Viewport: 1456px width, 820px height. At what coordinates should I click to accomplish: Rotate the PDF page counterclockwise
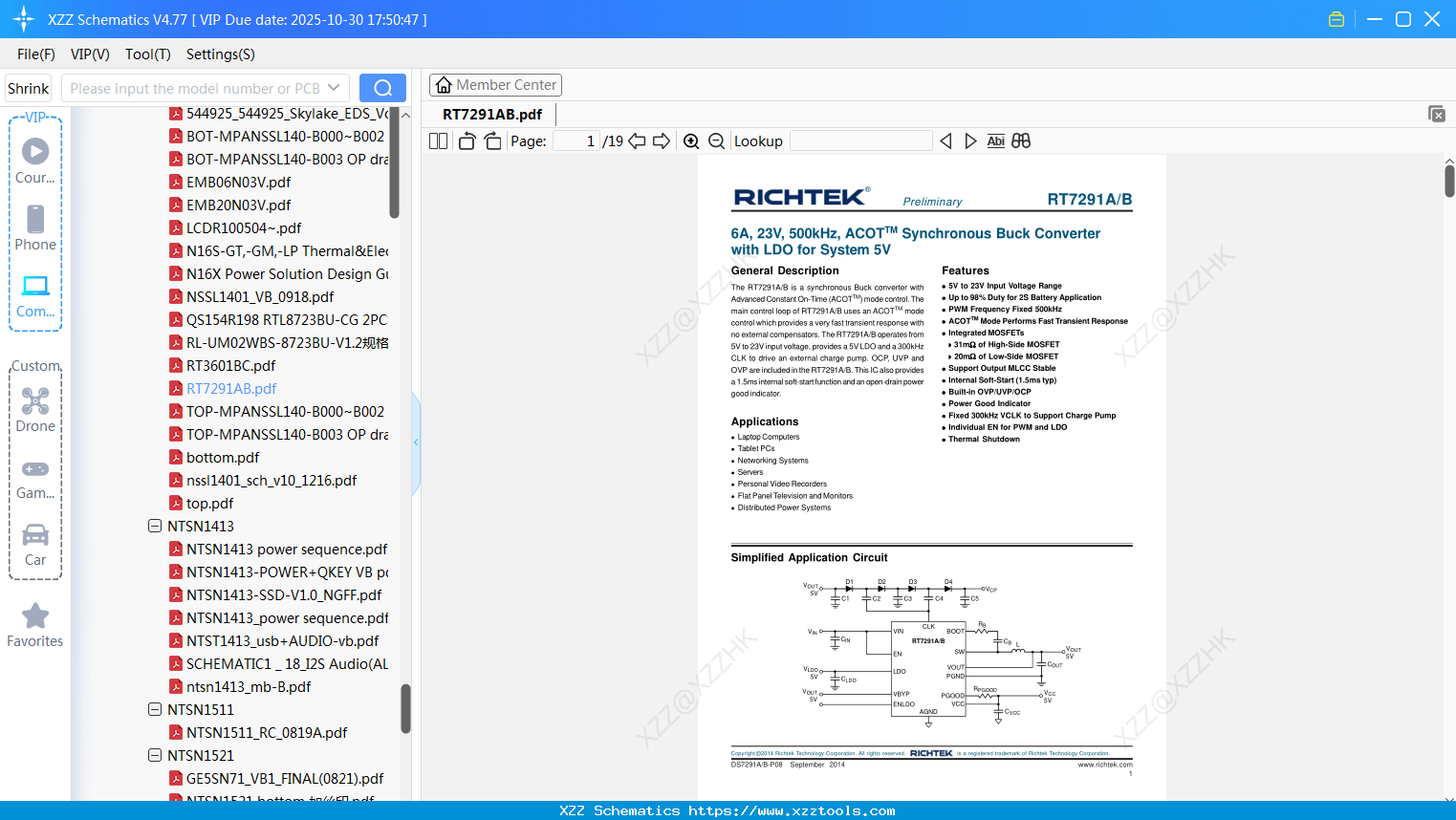click(x=467, y=141)
